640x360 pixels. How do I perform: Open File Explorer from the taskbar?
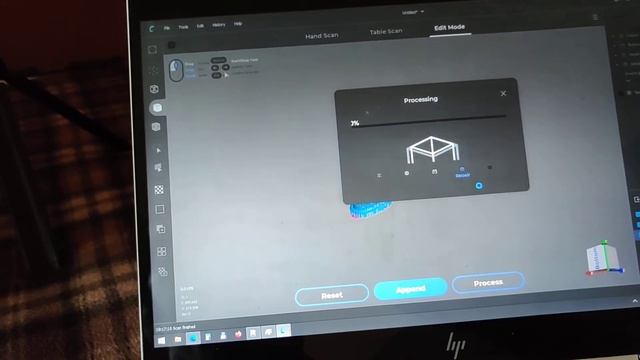[178, 339]
